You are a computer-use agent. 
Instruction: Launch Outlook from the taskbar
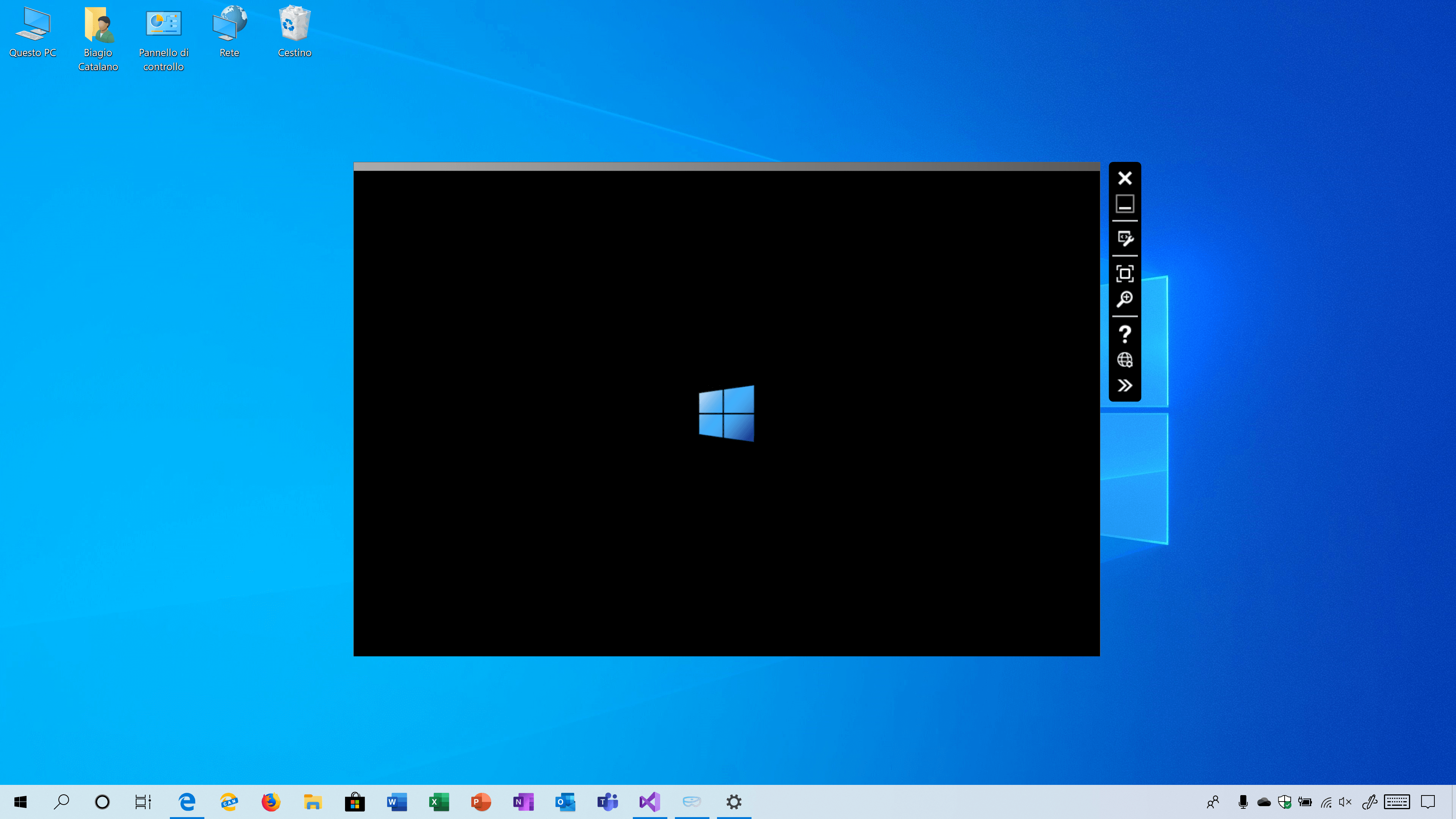(x=565, y=802)
